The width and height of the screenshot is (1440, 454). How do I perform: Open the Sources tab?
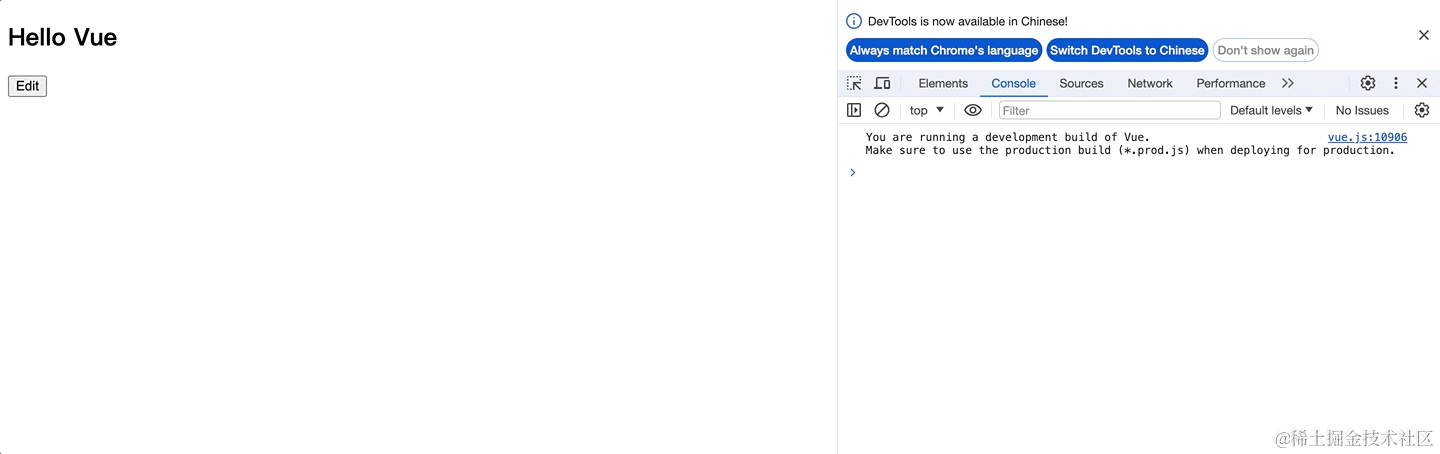(1081, 83)
